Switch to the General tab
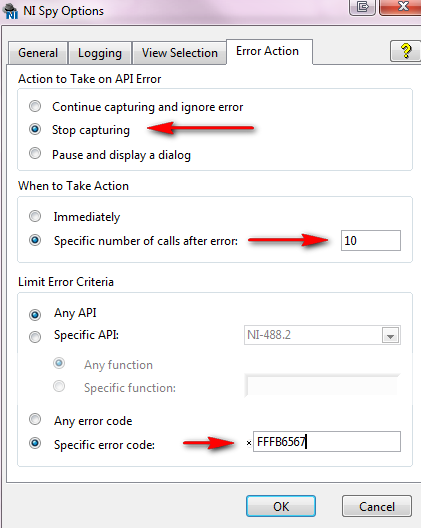This screenshot has width=421, height=528. (38, 53)
